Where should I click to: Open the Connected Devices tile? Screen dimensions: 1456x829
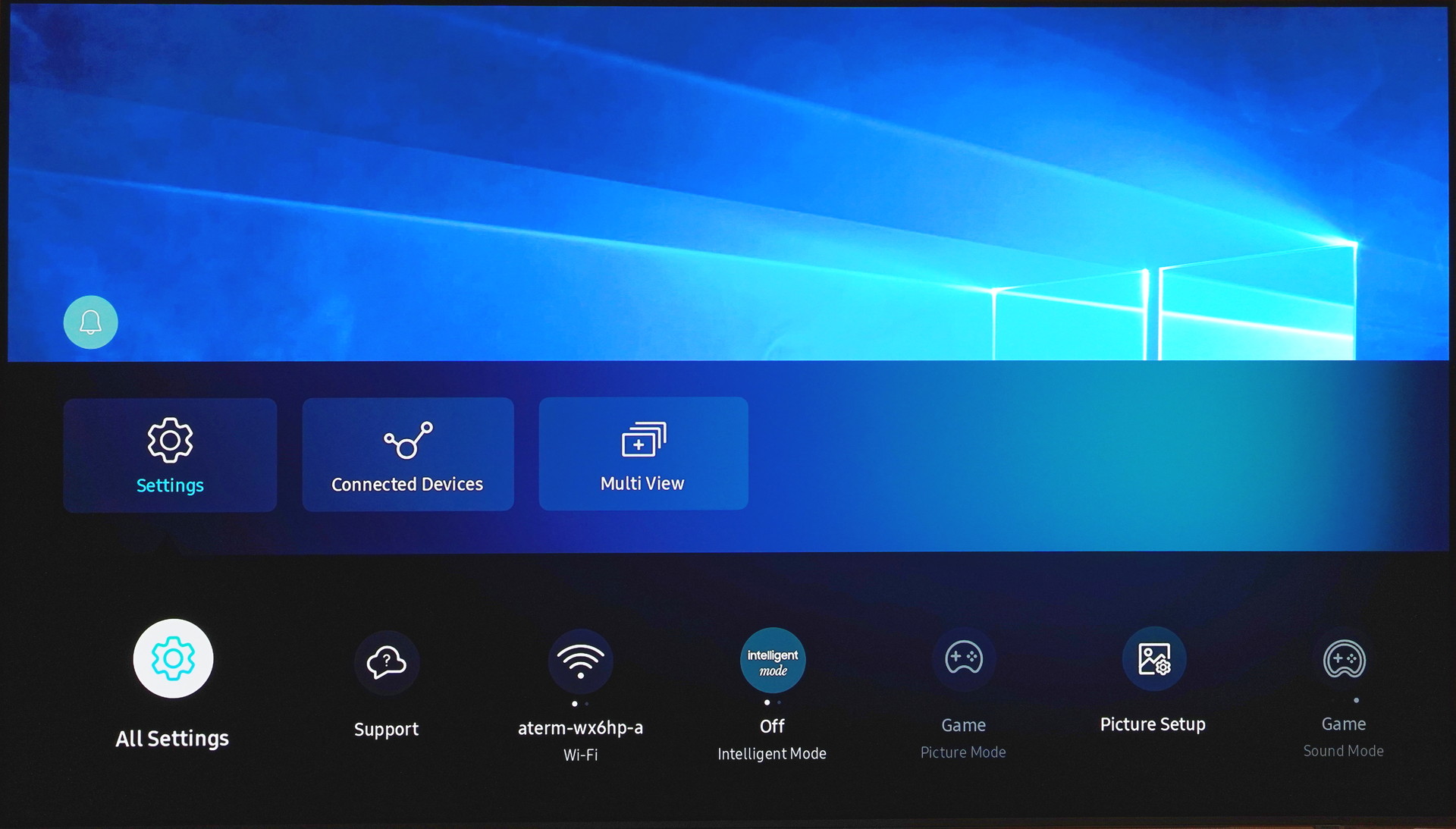(x=408, y=454)
